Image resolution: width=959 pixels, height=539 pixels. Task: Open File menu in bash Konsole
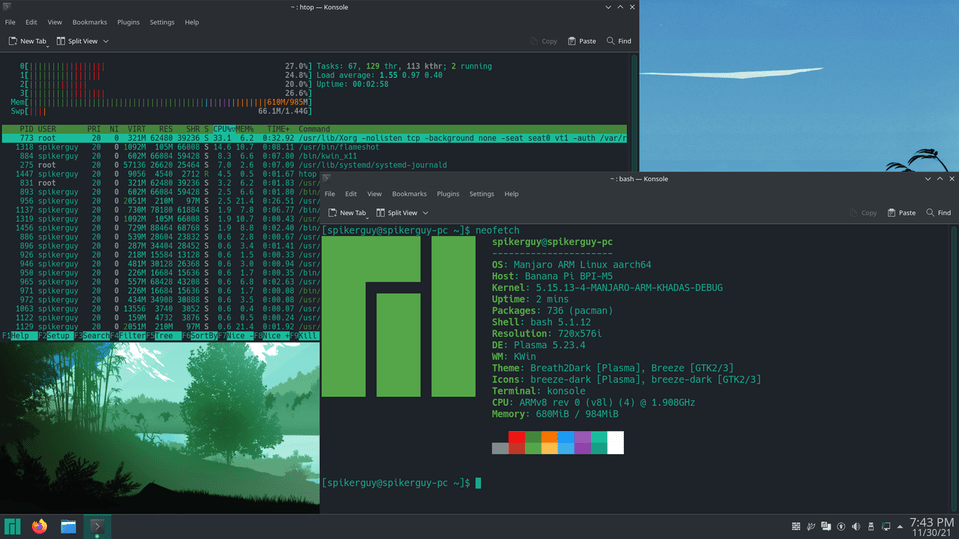330,194
